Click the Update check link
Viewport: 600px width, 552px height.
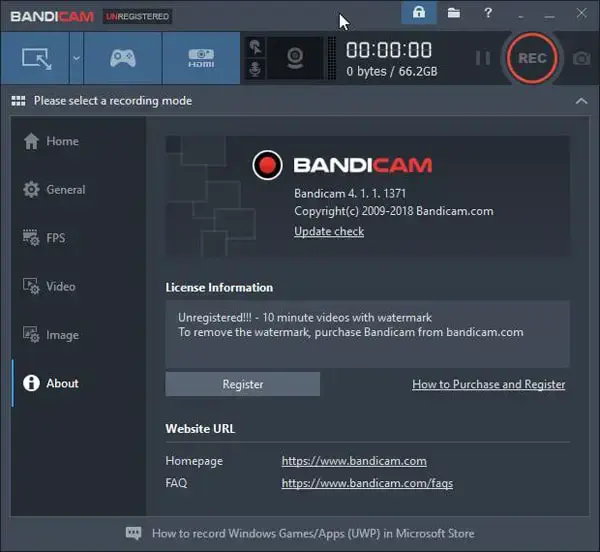pyautogui.click(x=329, y=231)
